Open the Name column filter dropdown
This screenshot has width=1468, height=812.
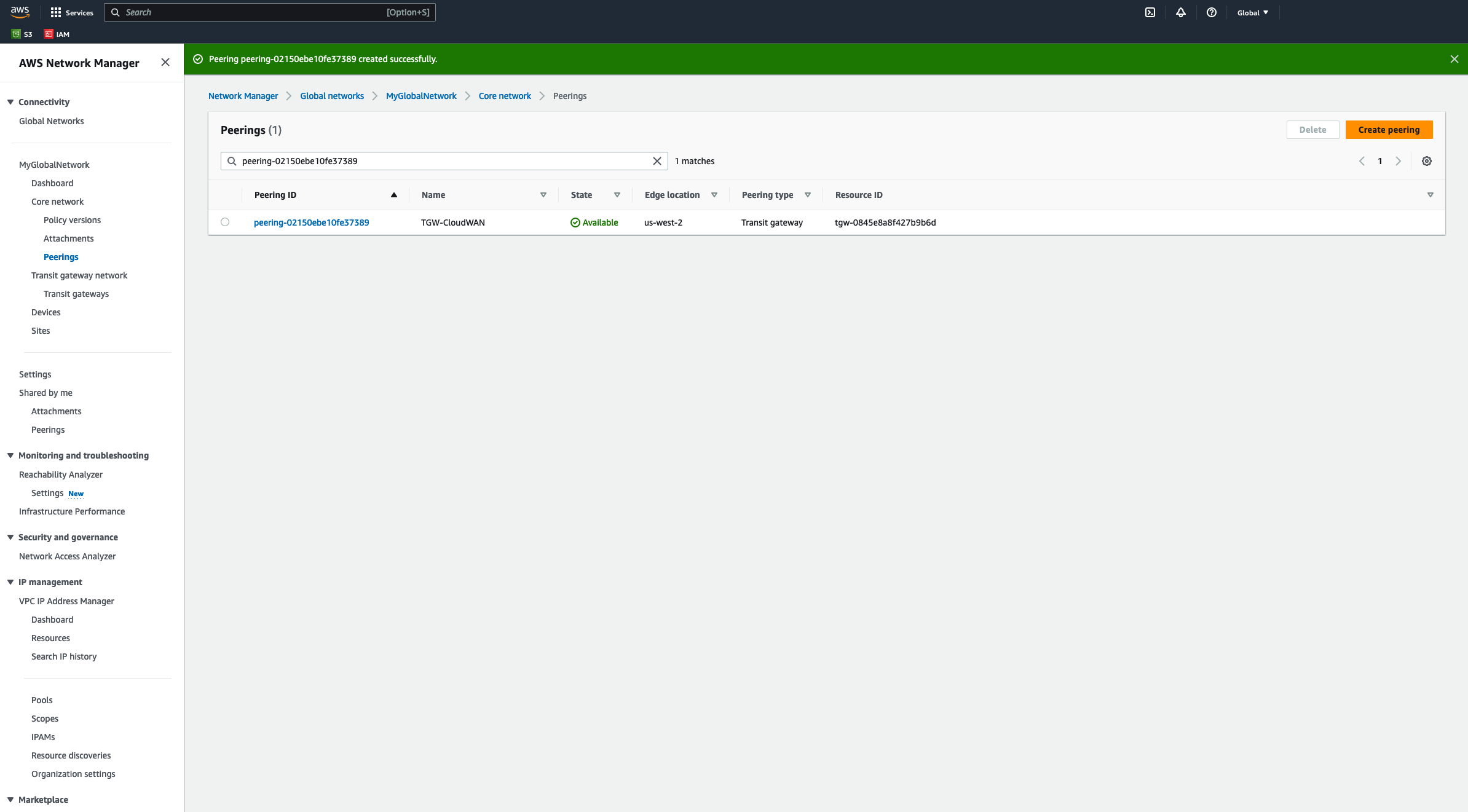pos(543,195)
